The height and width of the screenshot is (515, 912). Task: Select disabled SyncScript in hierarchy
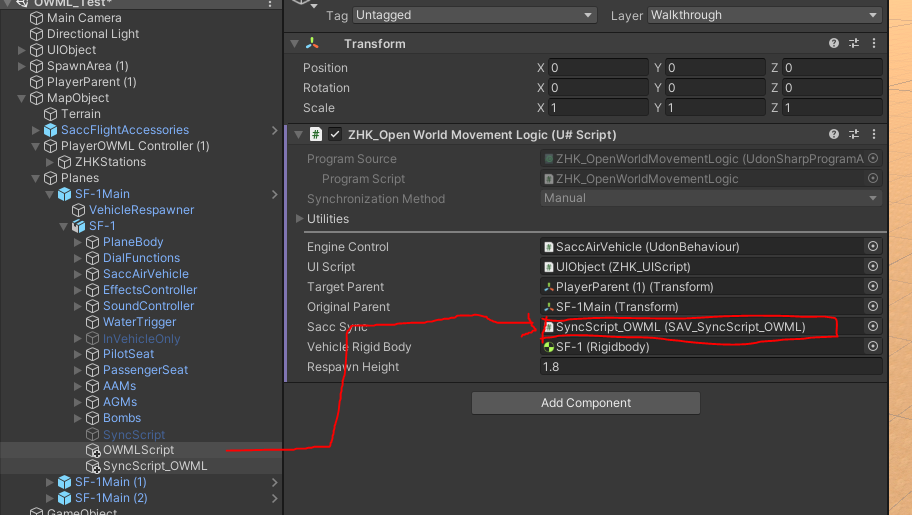[x=134, y=435]
